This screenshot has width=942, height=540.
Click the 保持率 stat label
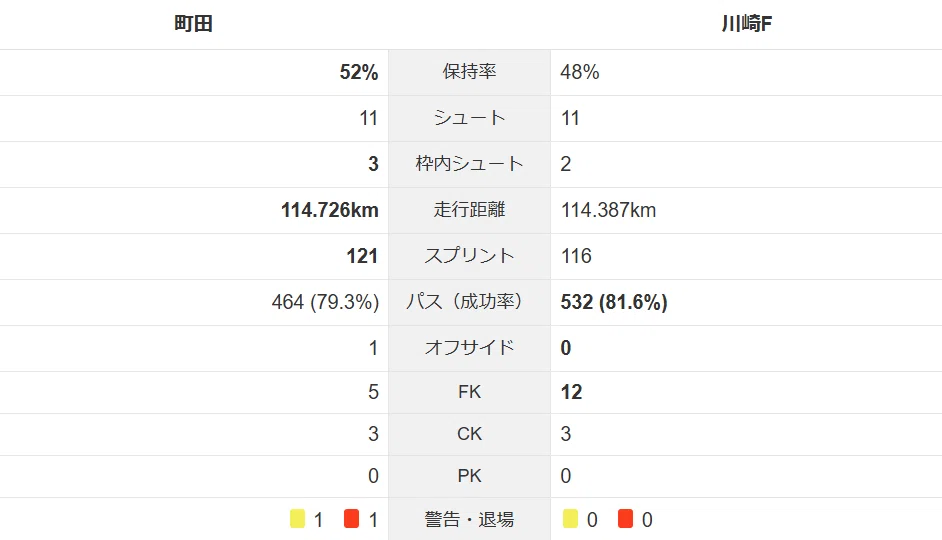[x=469, y=71]
